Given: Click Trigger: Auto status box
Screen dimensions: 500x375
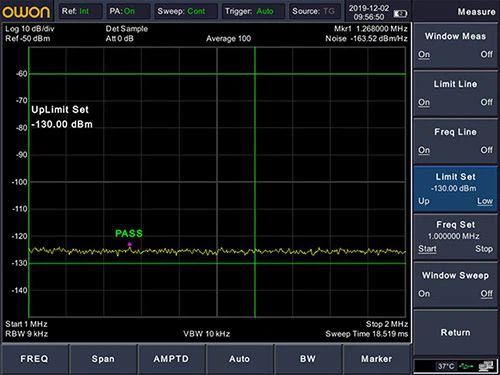Looking at the screenshot, I should pyautogui.click(x=253, y=11).
